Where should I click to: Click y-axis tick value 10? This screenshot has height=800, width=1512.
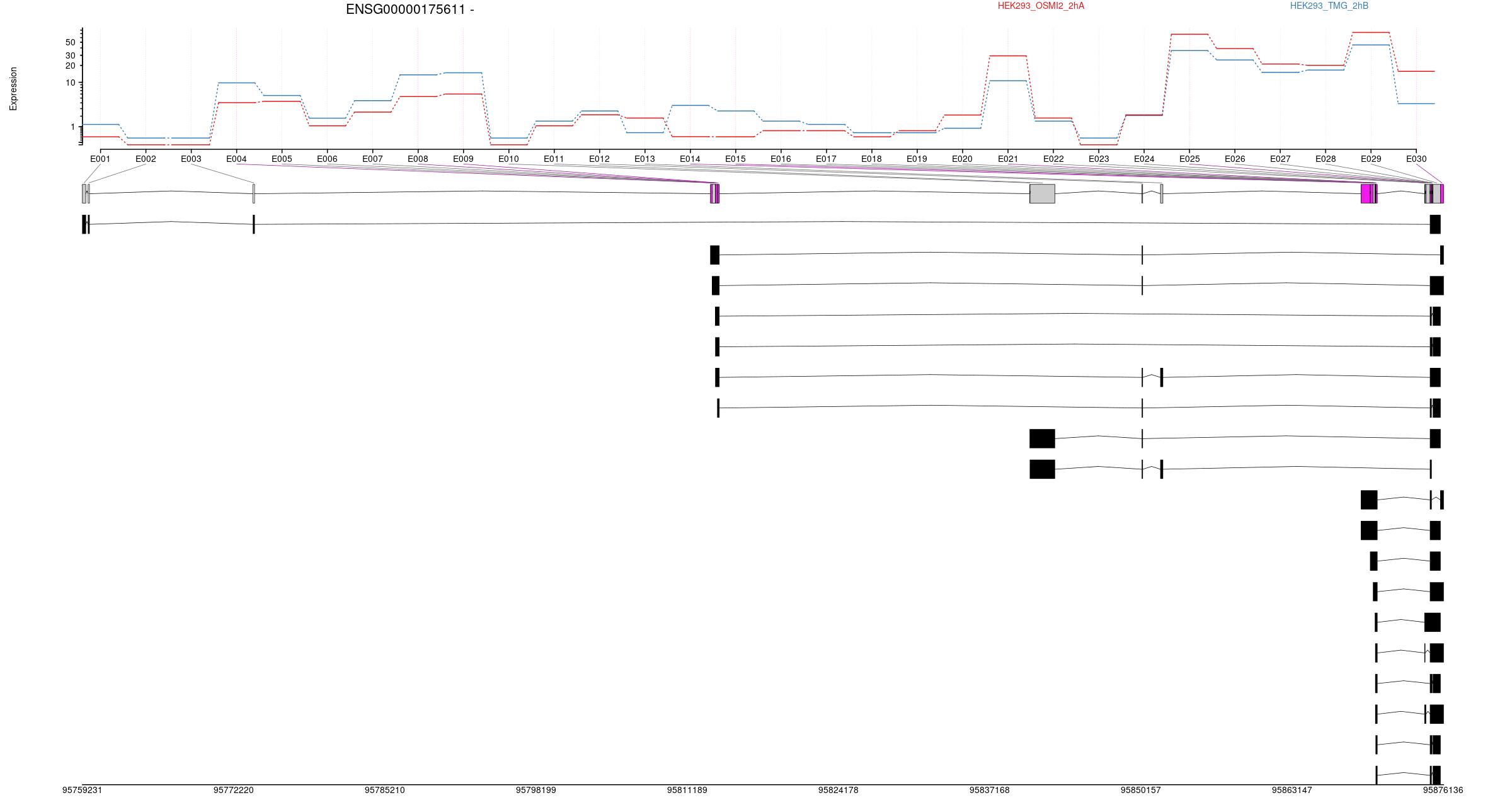point(70,83)
